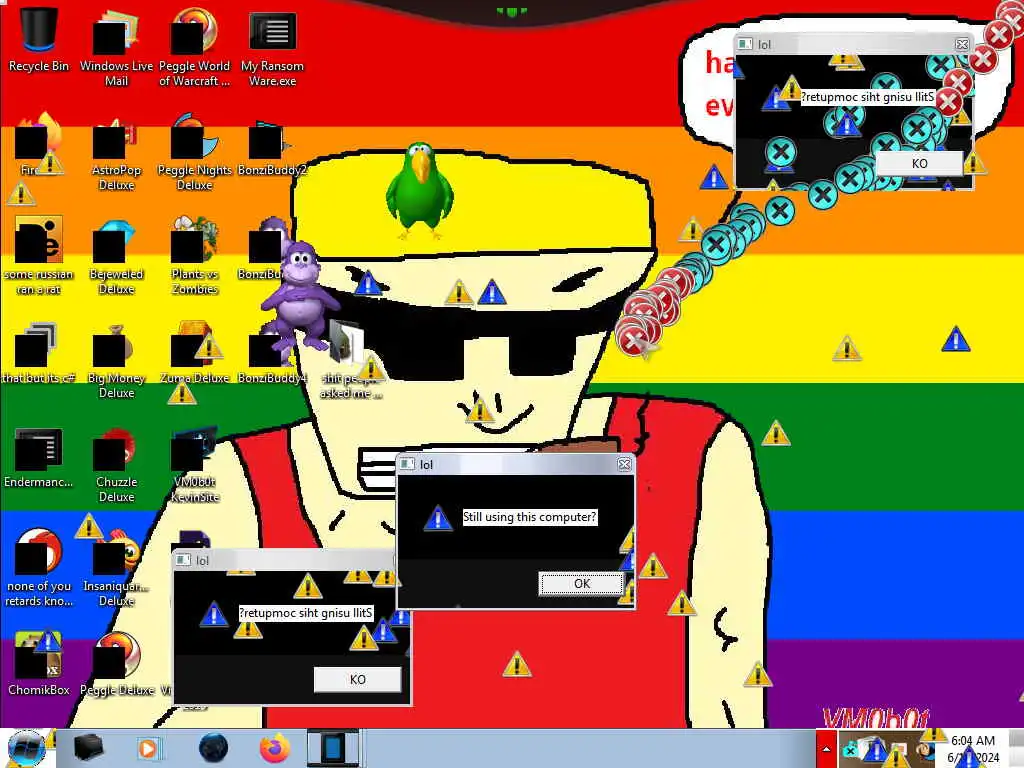Select the Endermanc... desktop icon
1024x768 pixels.
(x=39, y=458)
